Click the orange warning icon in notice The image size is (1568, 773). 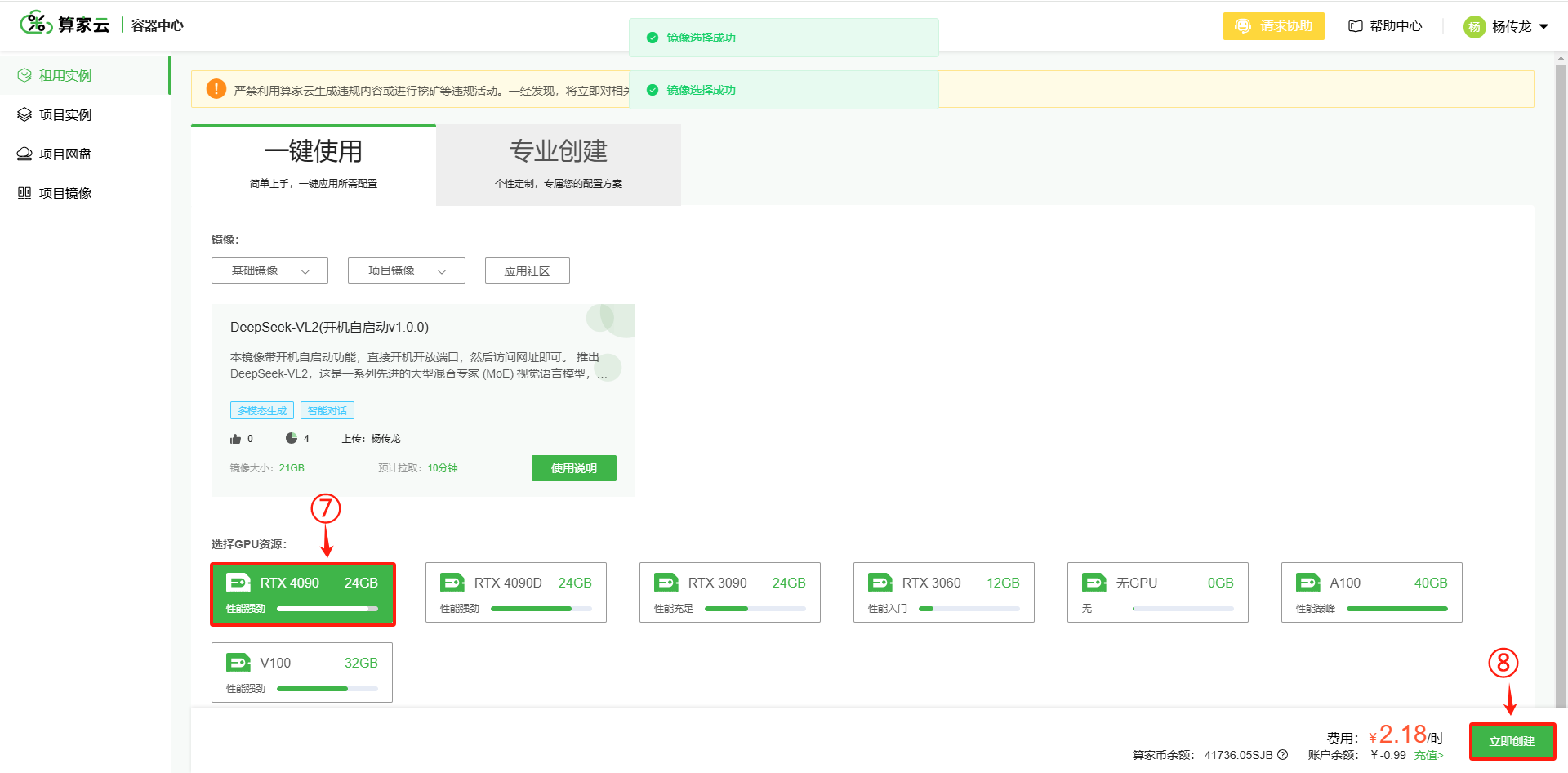(216, 89)
